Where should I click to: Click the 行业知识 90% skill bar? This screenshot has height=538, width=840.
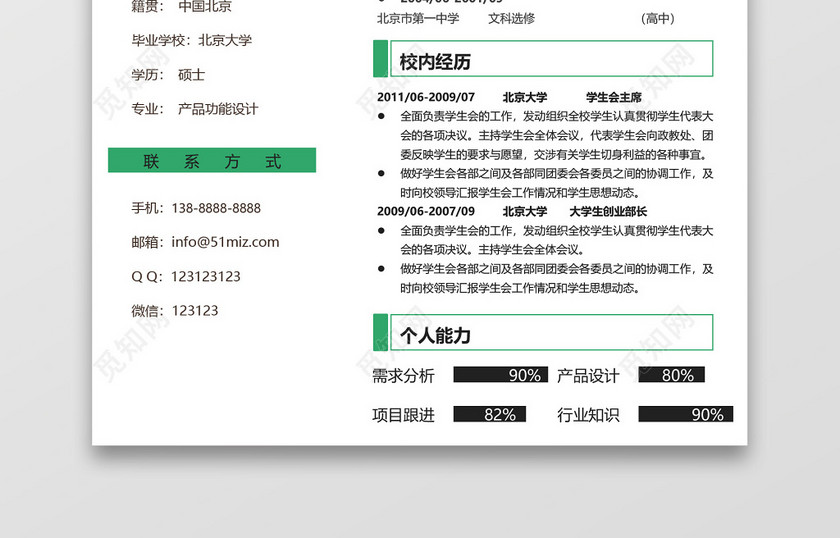[686, 414]
